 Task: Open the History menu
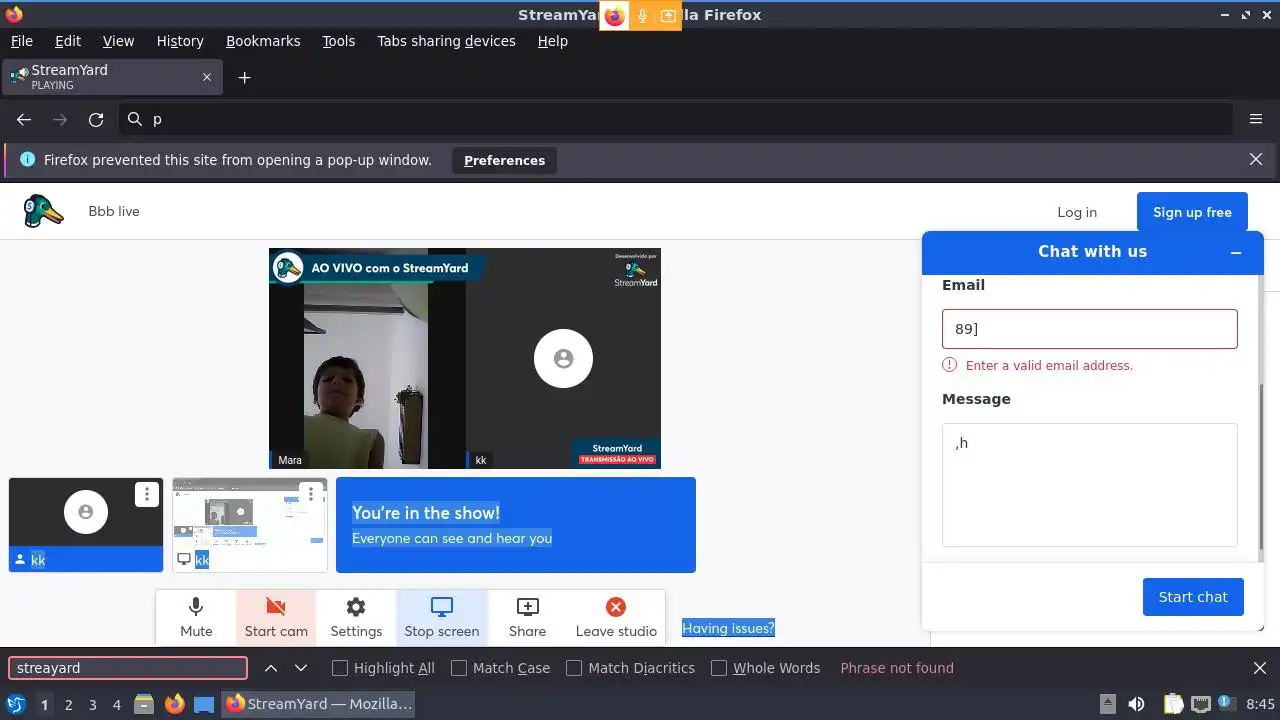[180, 41]
